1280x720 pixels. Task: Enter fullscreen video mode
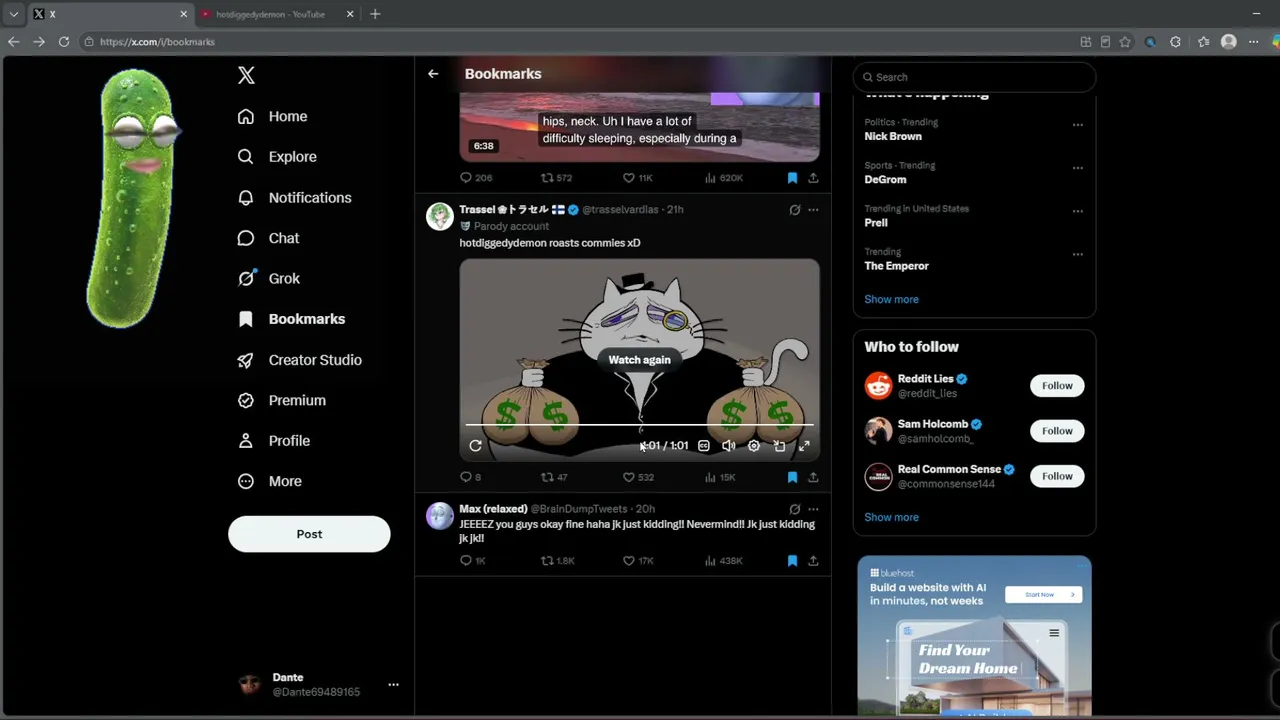point(804,446)
